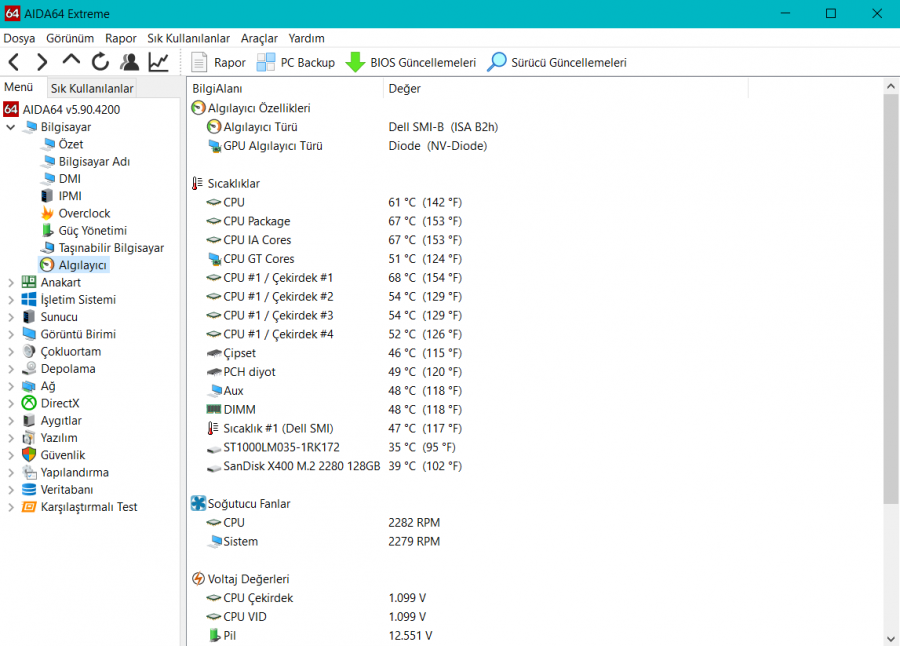
Task: Switch to the Menü tab in the sidebar
Action: [18, 87]
